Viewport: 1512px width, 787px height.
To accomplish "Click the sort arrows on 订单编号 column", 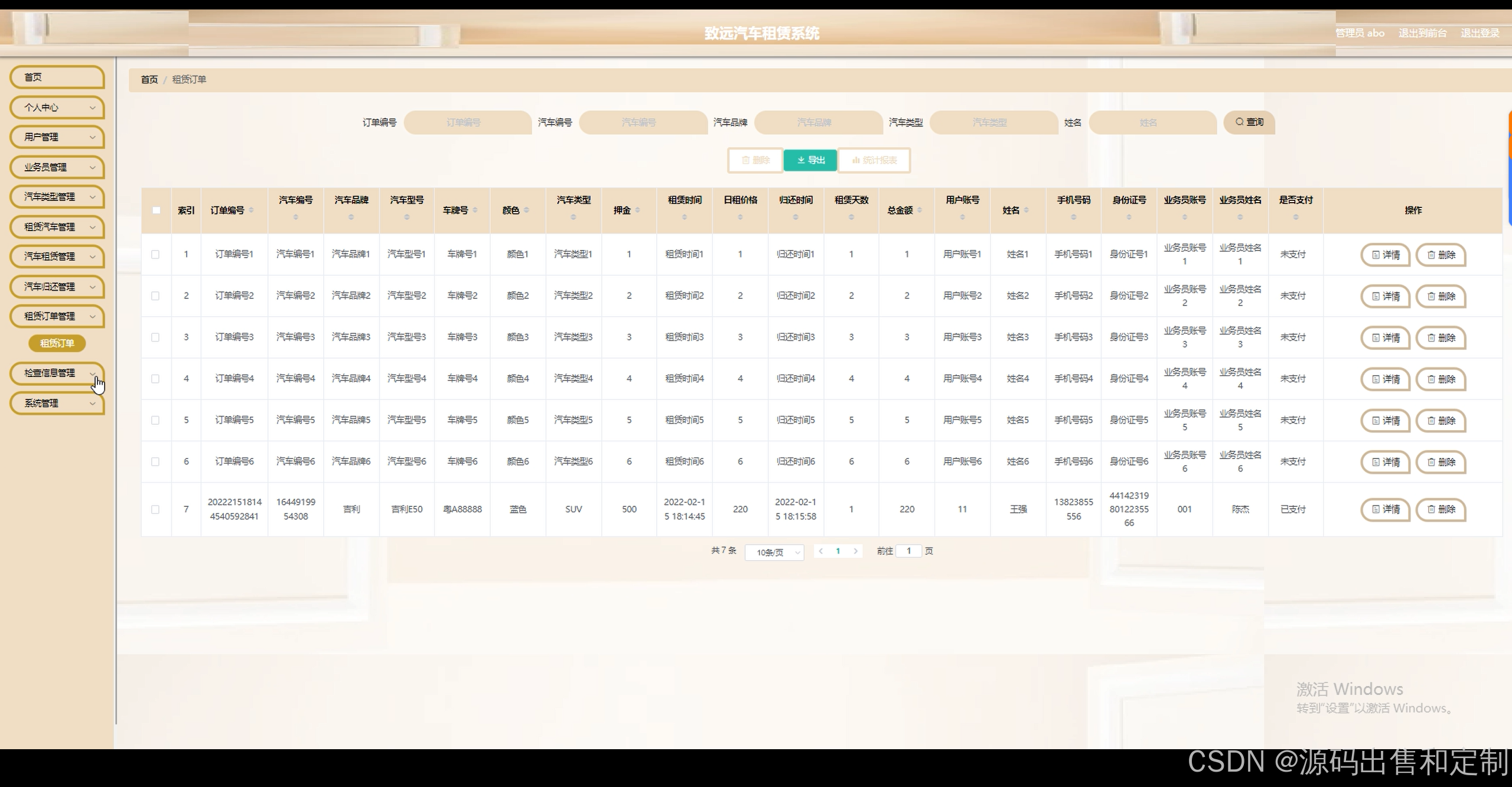I will pos(251,210).
